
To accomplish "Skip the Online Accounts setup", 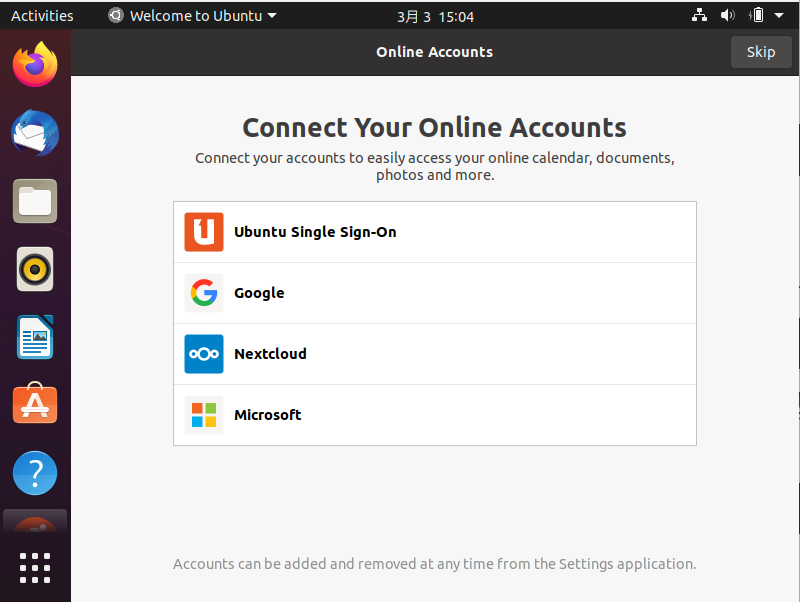I will pyautogui.click(x=761, y=52).
